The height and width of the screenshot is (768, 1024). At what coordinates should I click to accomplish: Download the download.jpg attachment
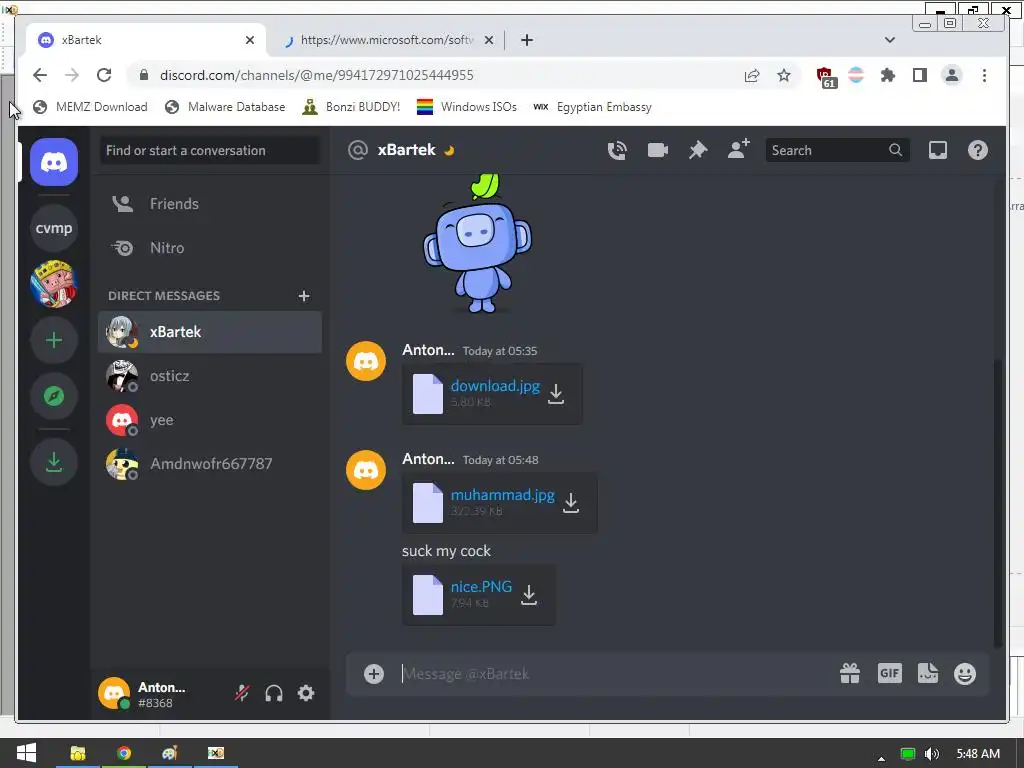(x=556, y=394)
